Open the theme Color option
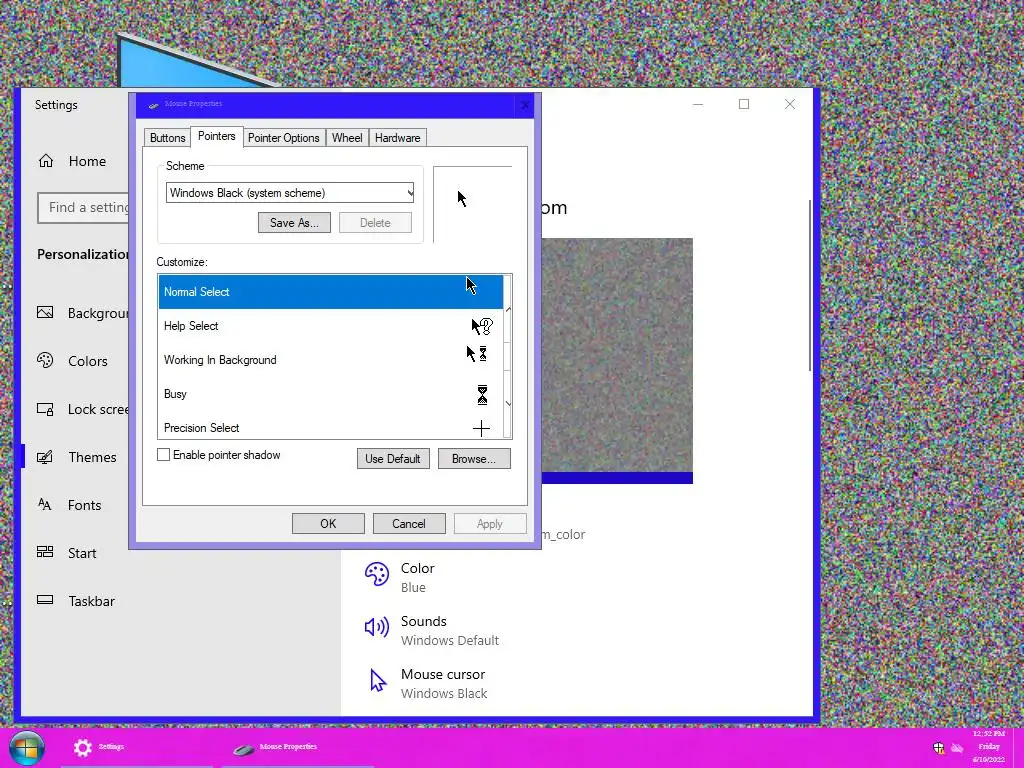This screenshot has width=1024, height=768. 400,577
